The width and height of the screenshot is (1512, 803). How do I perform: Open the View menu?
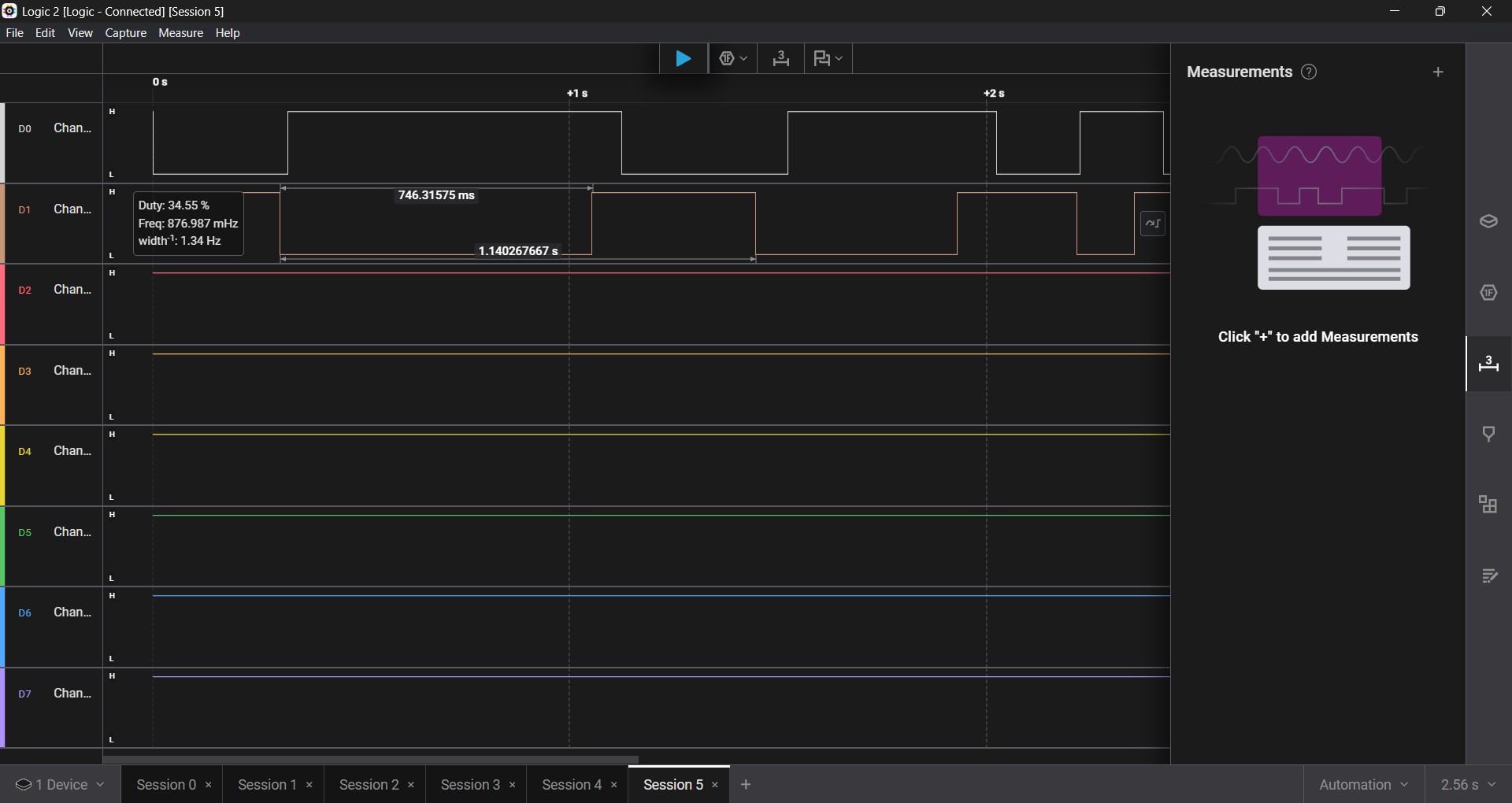click(x=80, y=33)
